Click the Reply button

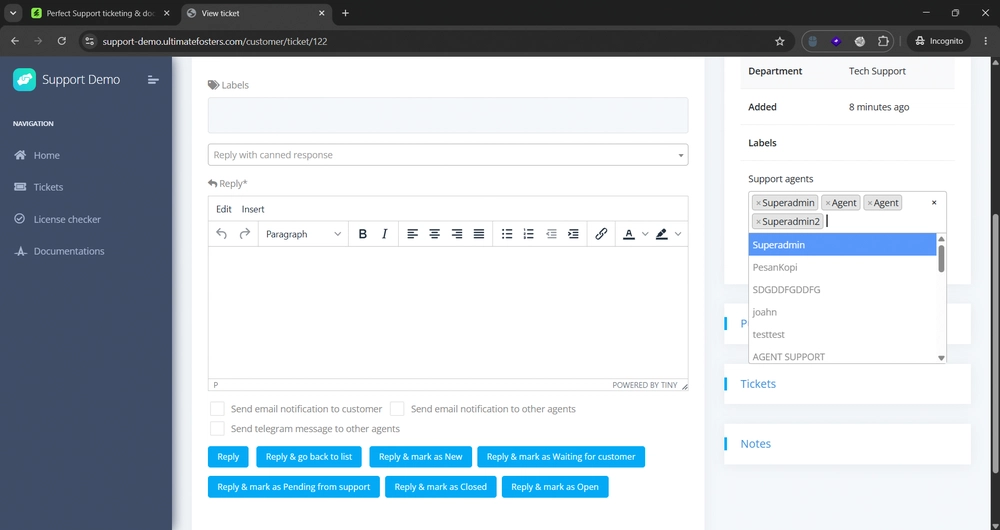point(228,457)
